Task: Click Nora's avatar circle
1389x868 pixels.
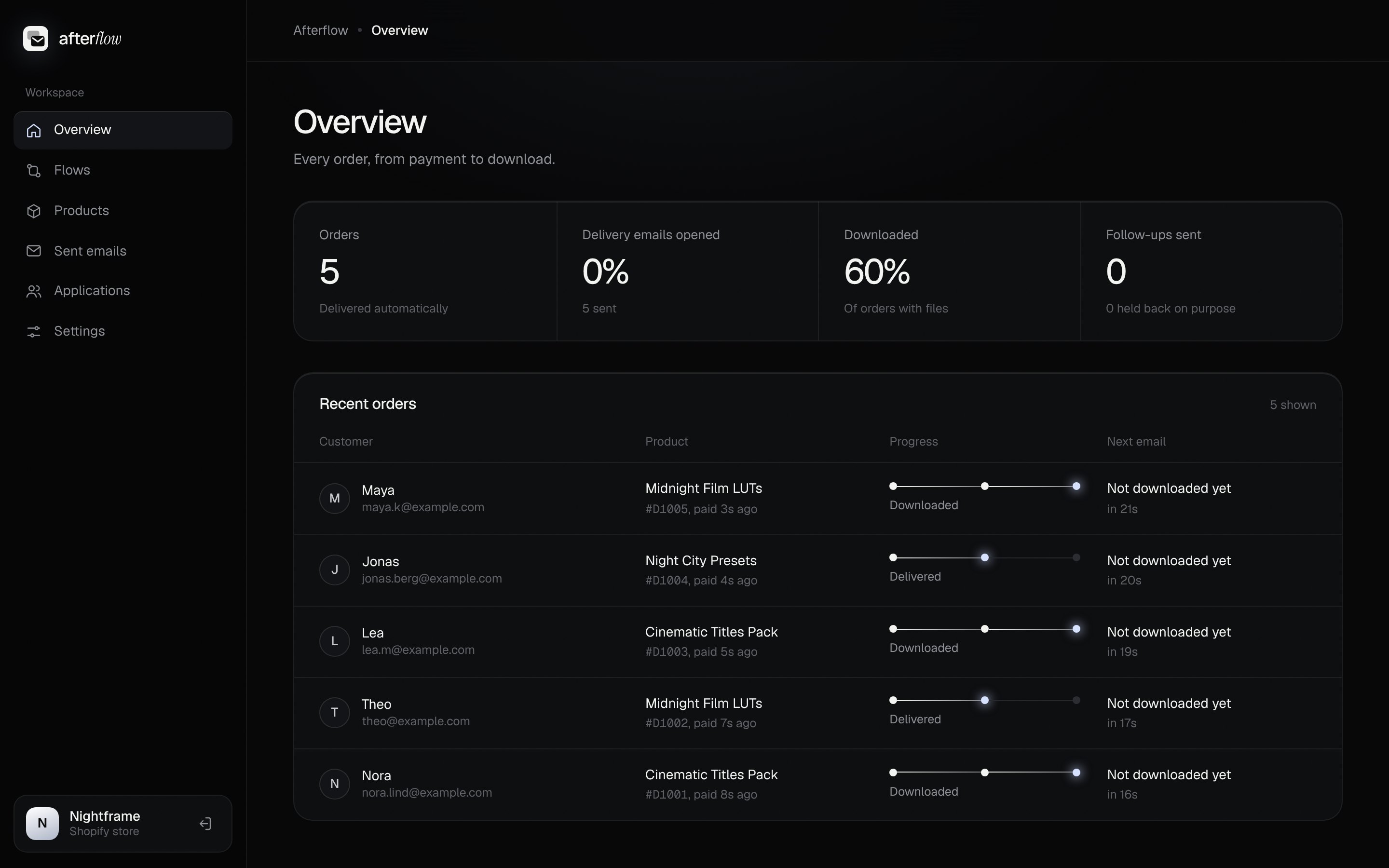Action: (x=335, y=784)
